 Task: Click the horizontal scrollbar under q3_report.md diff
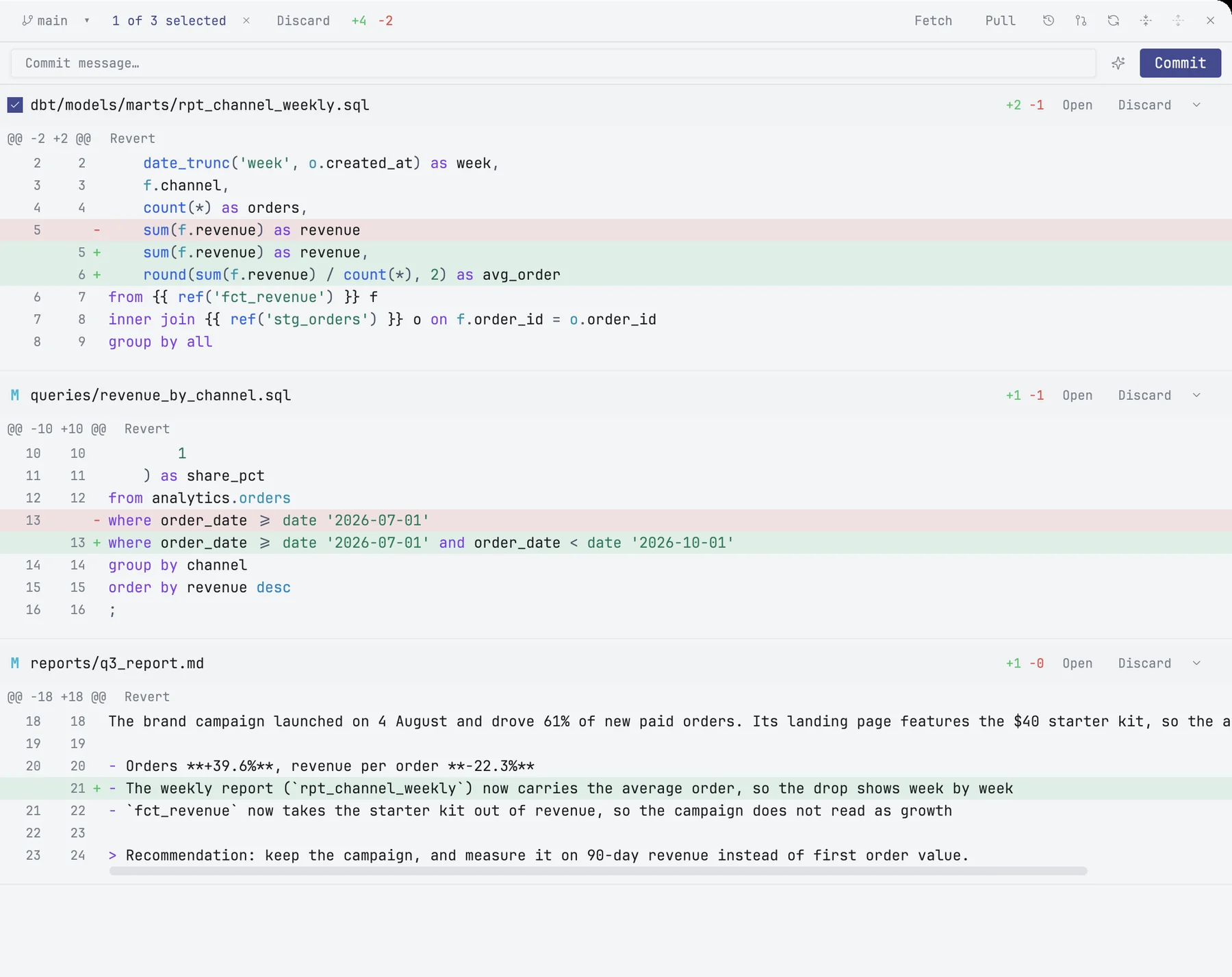pyautogui.click(x=598, y=871)
